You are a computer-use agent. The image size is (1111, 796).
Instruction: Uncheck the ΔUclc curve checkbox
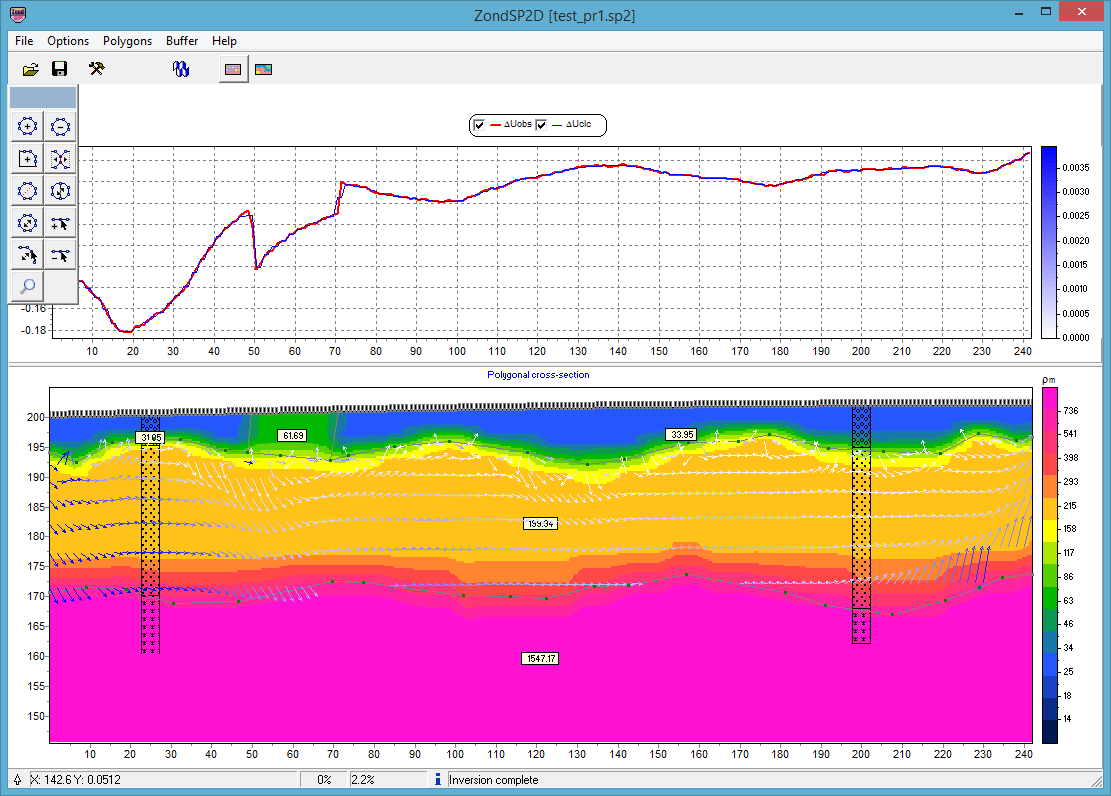coord(543,125)
